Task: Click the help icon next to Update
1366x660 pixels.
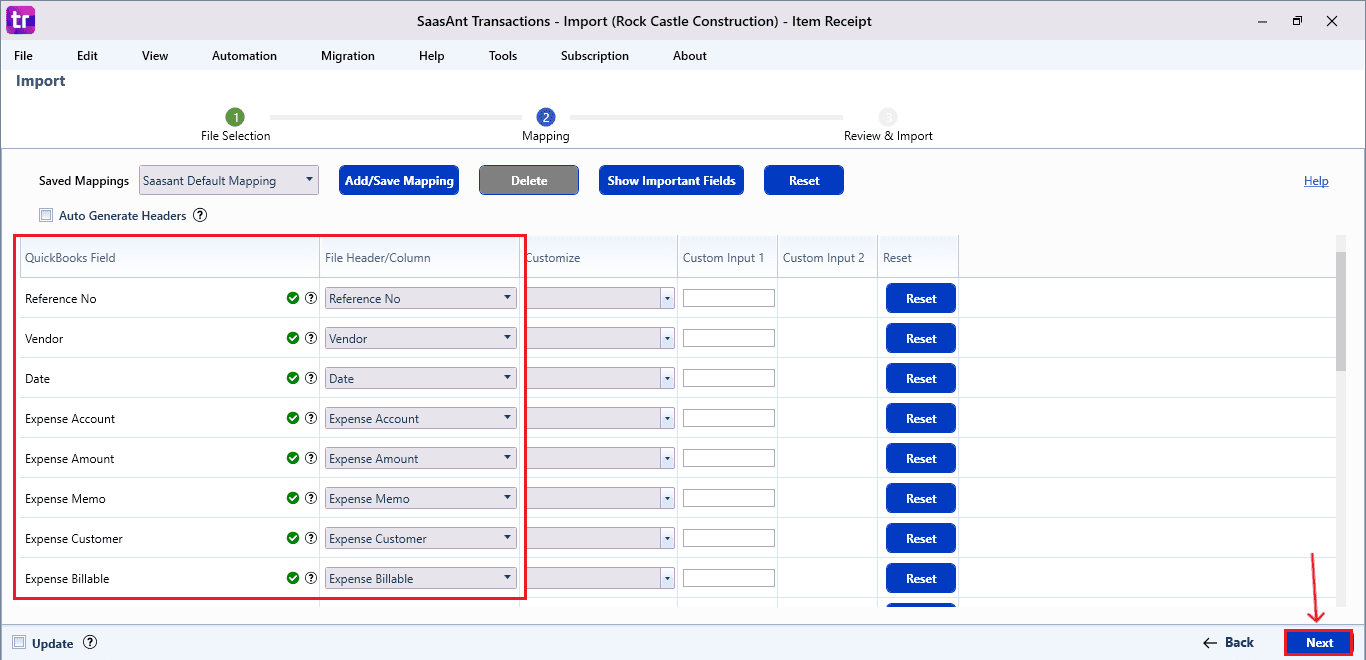Action: tap(90, 643)
